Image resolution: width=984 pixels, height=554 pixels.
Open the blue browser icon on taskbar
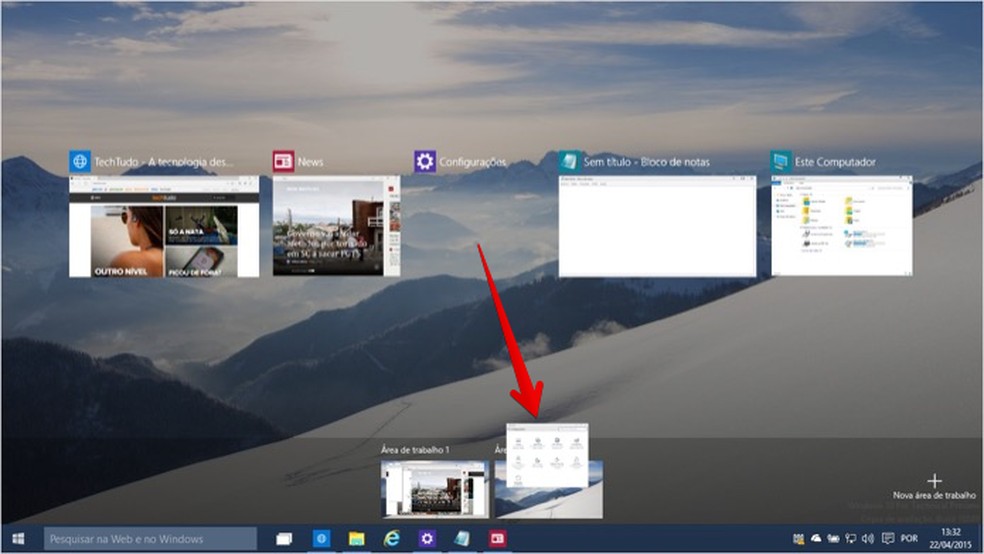coord(321,538)
